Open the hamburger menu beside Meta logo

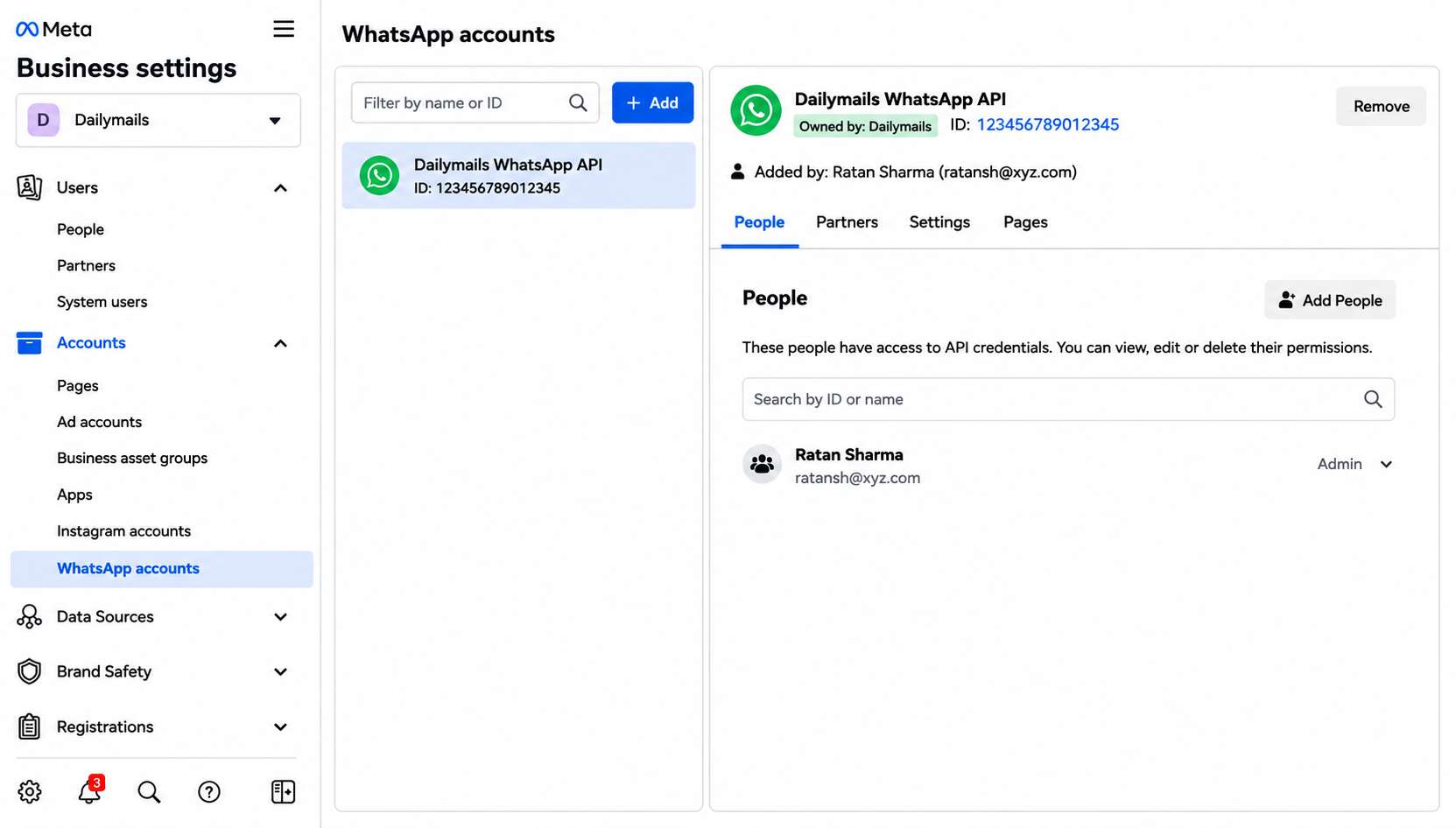click(283, 29)
